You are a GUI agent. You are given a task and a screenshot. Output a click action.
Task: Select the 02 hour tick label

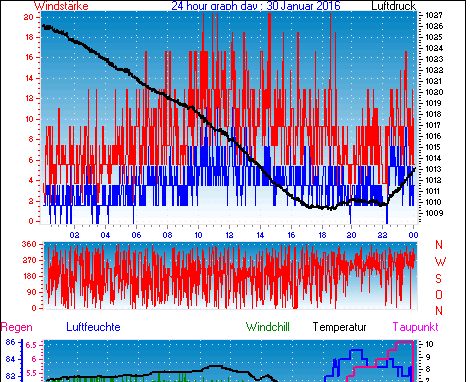(x=75, y=235)
